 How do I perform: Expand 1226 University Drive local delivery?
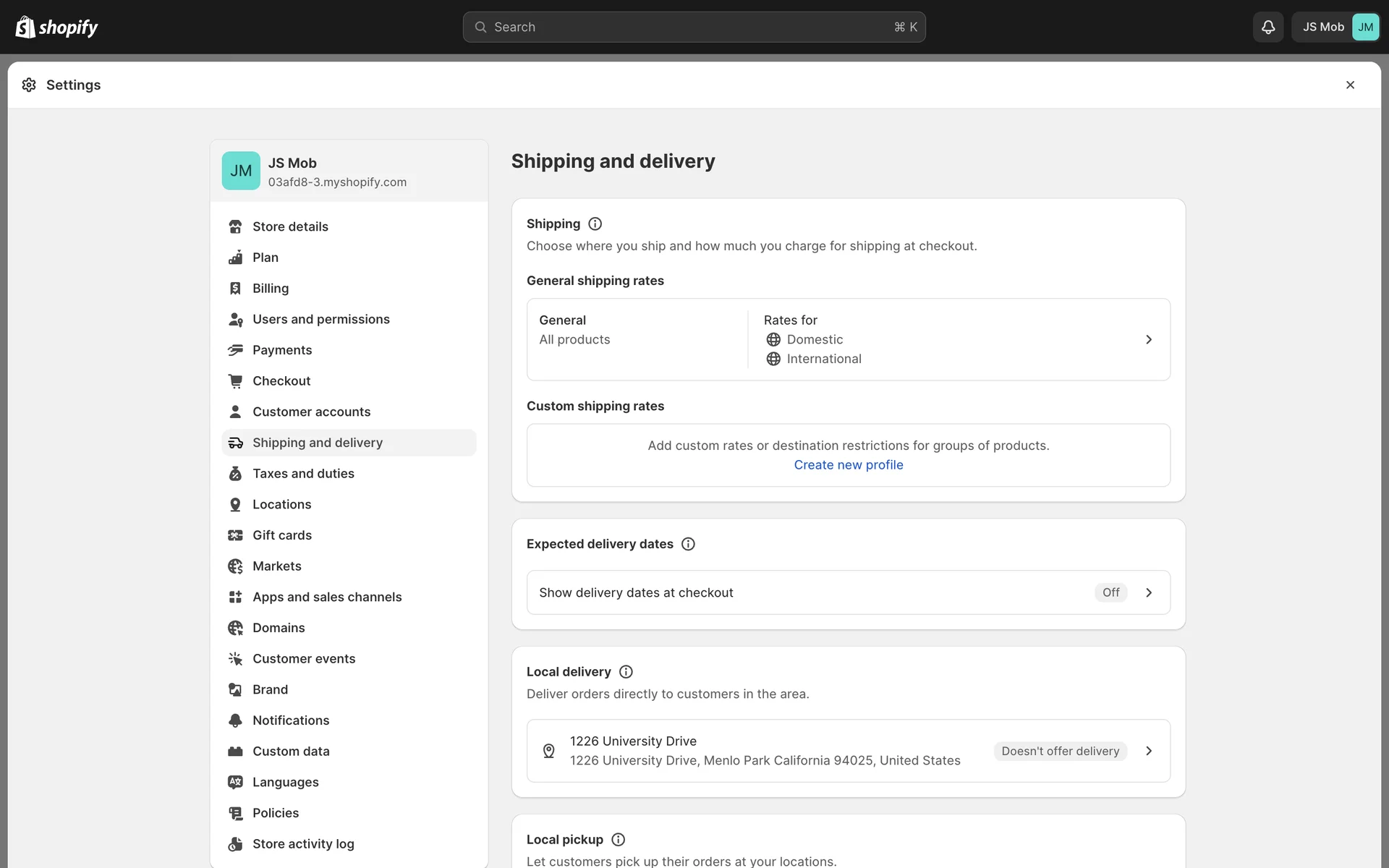[x=1148, y=751]
